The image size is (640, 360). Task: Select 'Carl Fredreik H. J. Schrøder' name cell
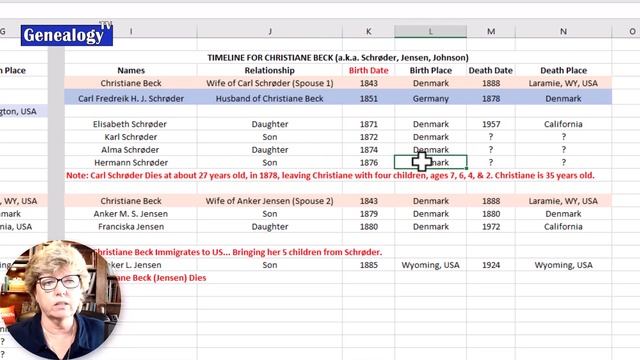tap(131, 98)
